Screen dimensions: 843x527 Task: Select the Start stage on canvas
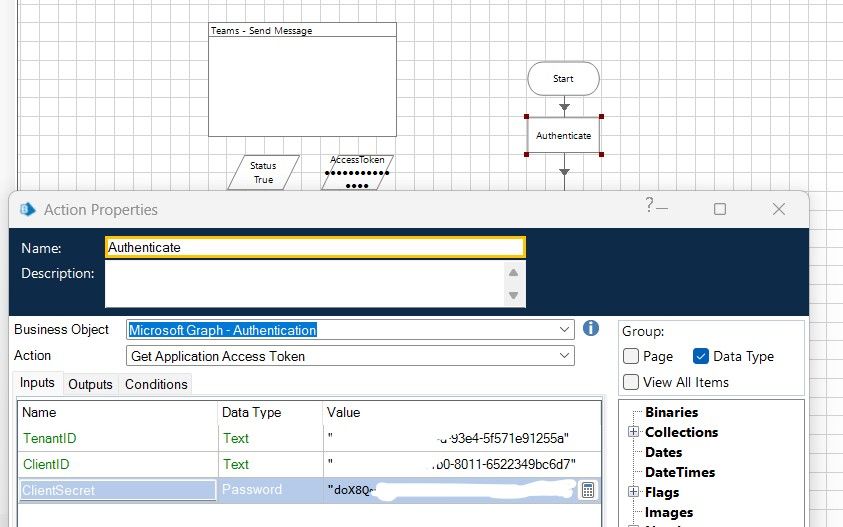[x=564, y=78]
